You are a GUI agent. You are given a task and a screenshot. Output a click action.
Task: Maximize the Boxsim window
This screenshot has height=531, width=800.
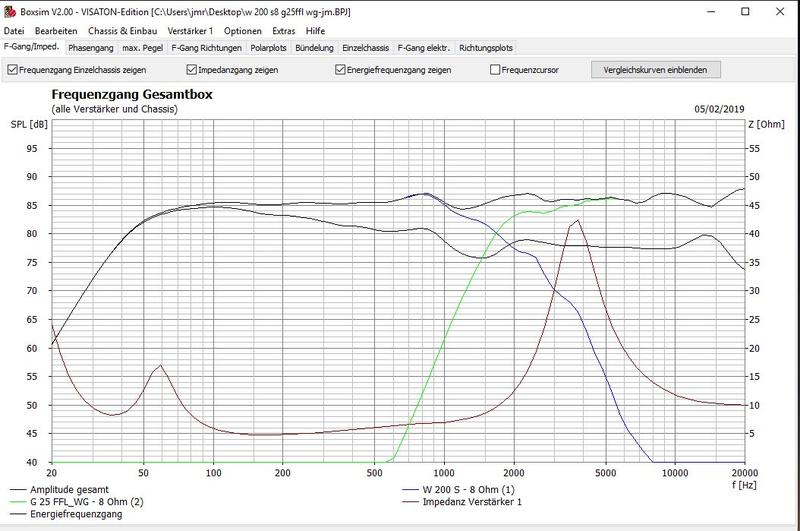click(745, 11)
